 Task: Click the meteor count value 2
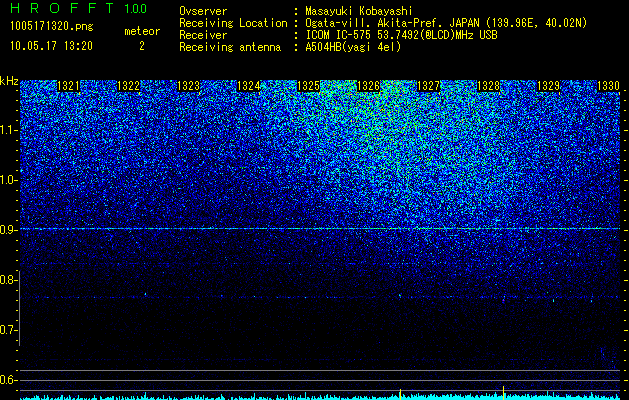[142, 46]
